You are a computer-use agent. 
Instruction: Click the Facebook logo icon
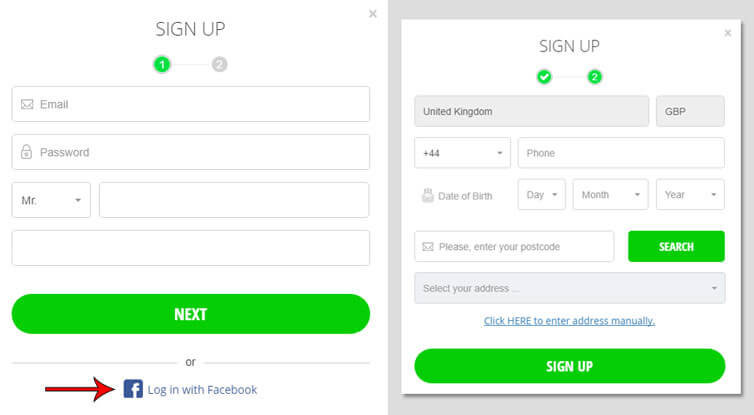(x=133, y=389)
